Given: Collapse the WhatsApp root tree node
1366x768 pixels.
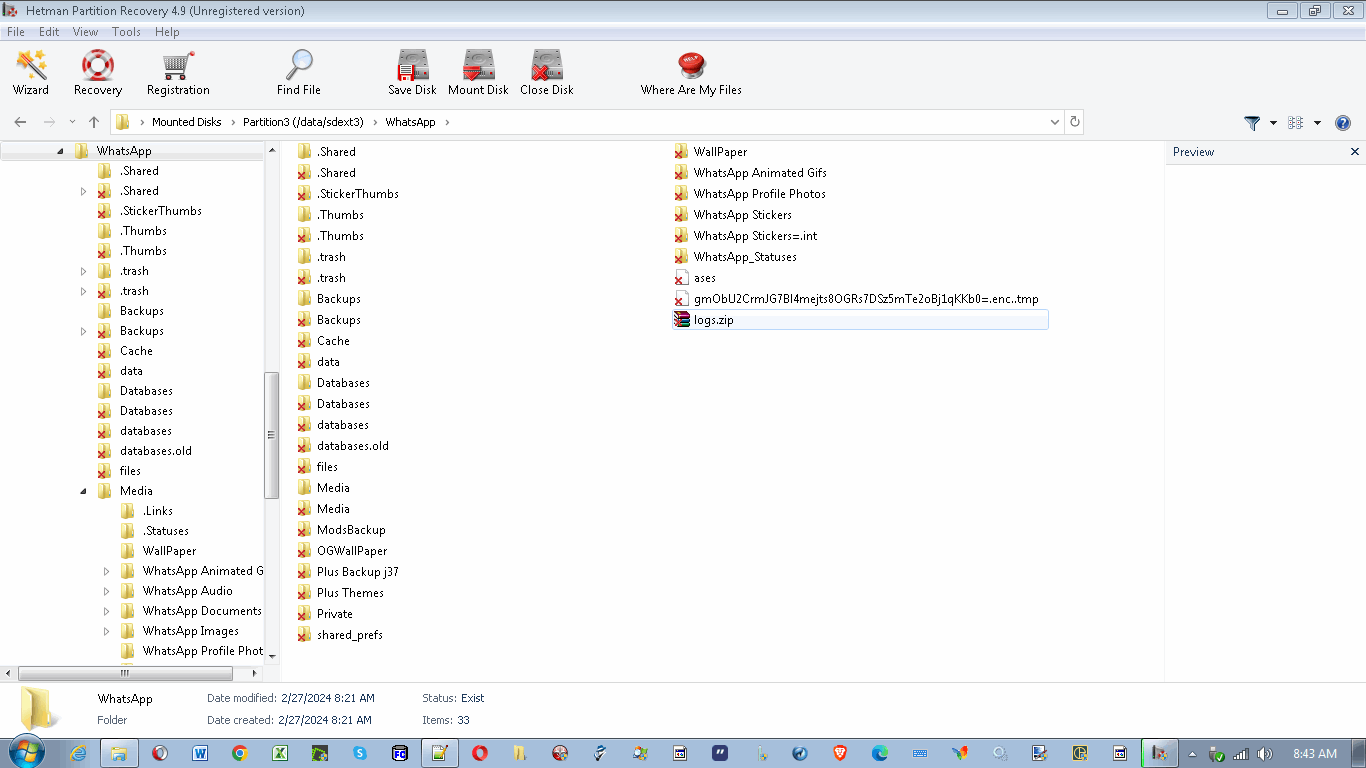Looking at the screenshot, I should coord(60,151).
